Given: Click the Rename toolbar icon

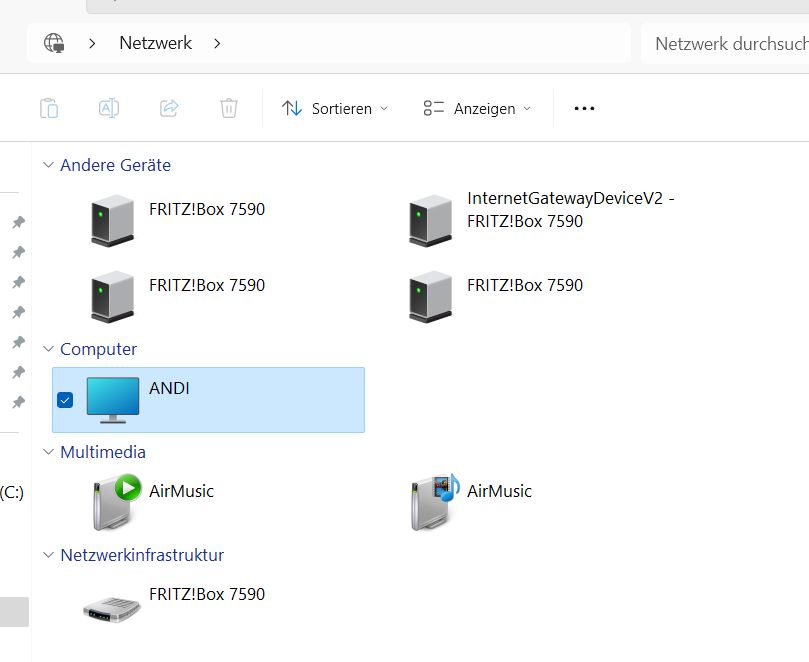Looking at the screenshot, I should tap(109, 108).
